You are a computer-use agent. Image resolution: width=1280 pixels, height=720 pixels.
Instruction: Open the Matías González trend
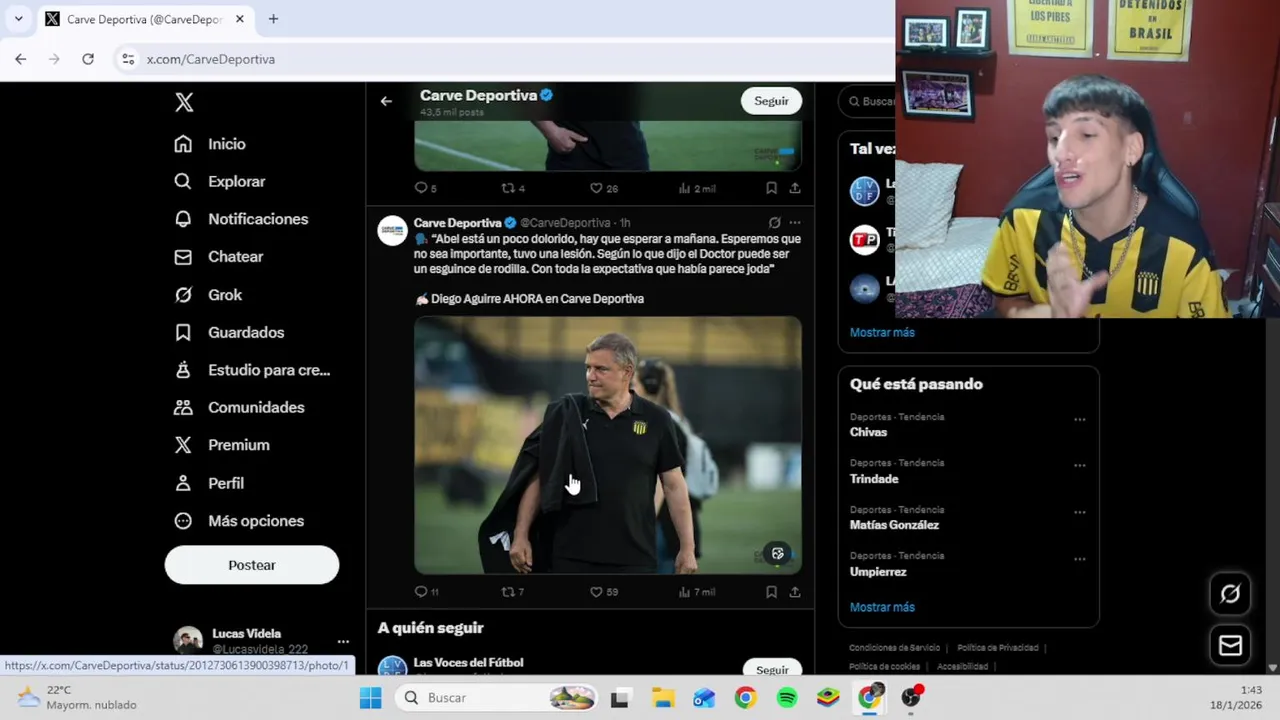894,525
